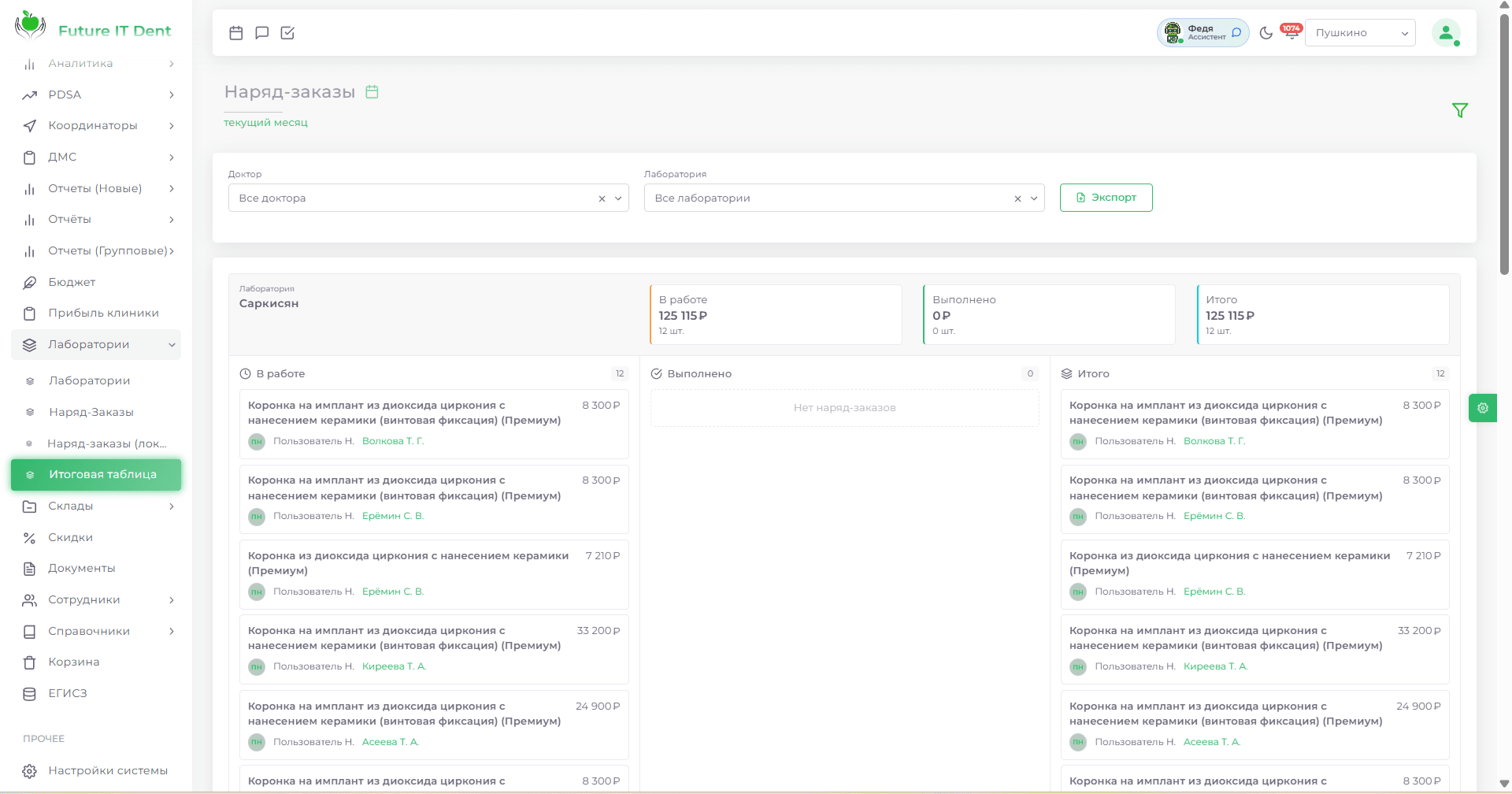Screen dimensions: 1512x794
Task: Click the текущий месяц link
Action: 265,123
